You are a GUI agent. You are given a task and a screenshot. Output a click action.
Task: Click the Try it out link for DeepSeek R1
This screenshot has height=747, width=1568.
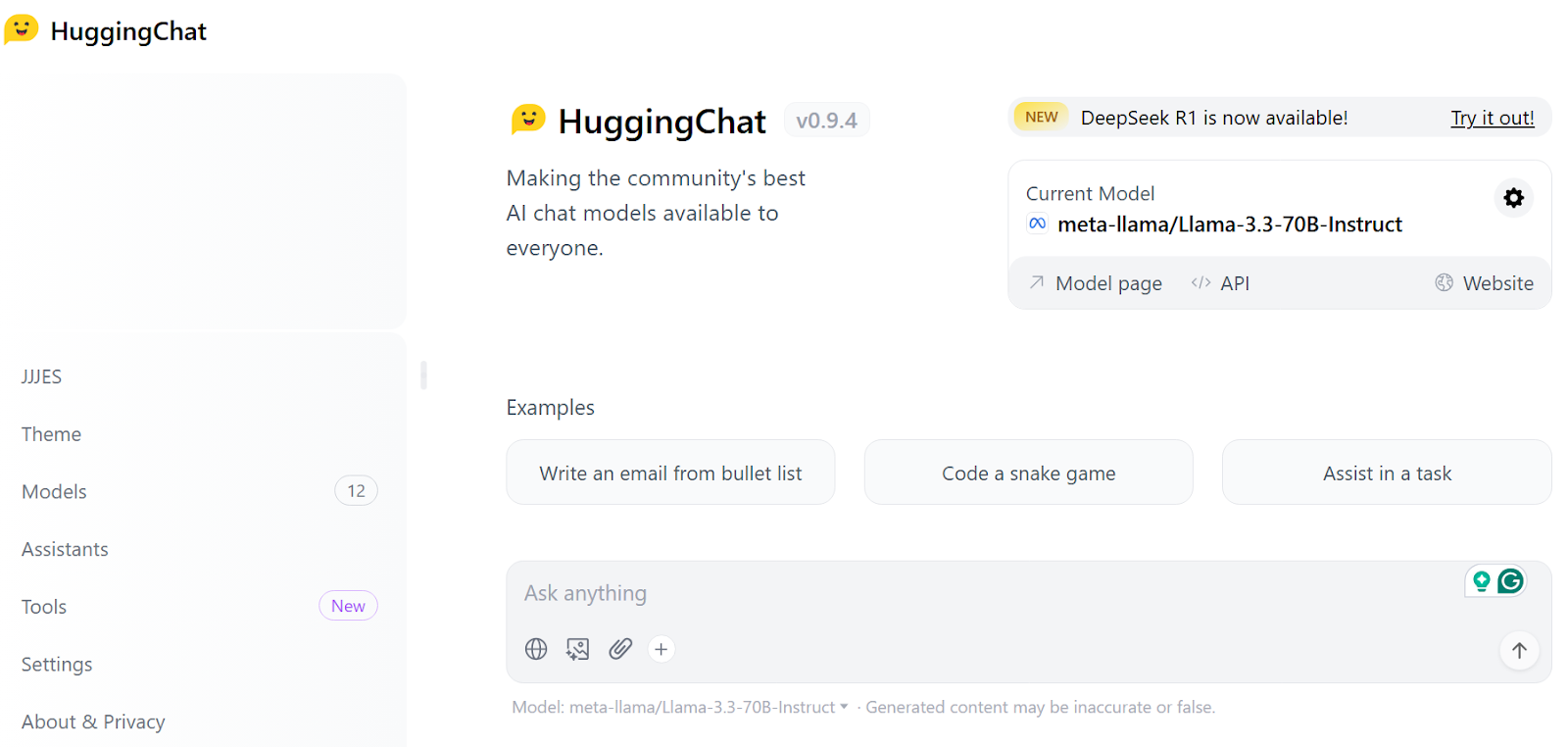point(1492,118)
